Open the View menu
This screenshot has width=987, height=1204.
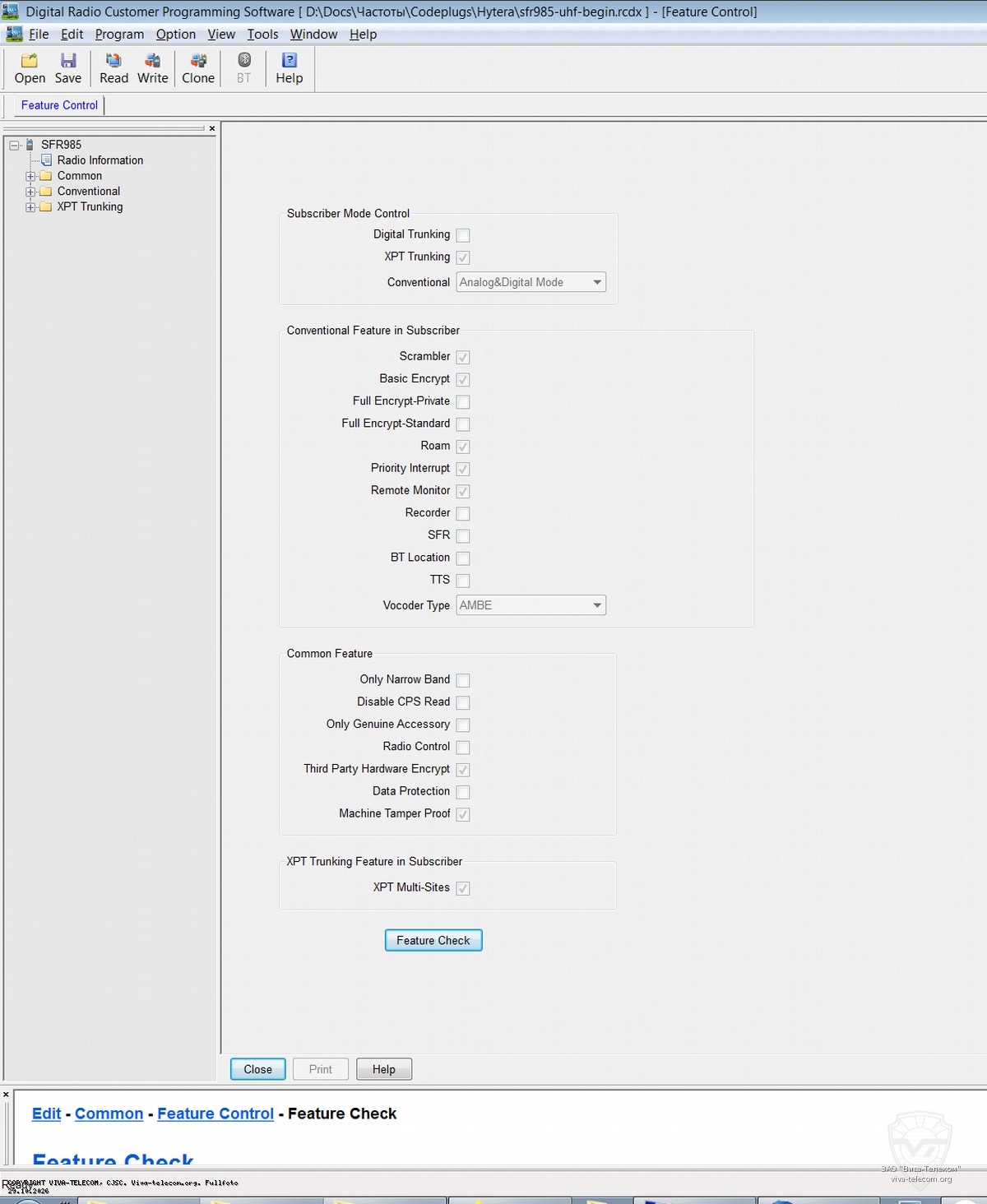(221, 34)
